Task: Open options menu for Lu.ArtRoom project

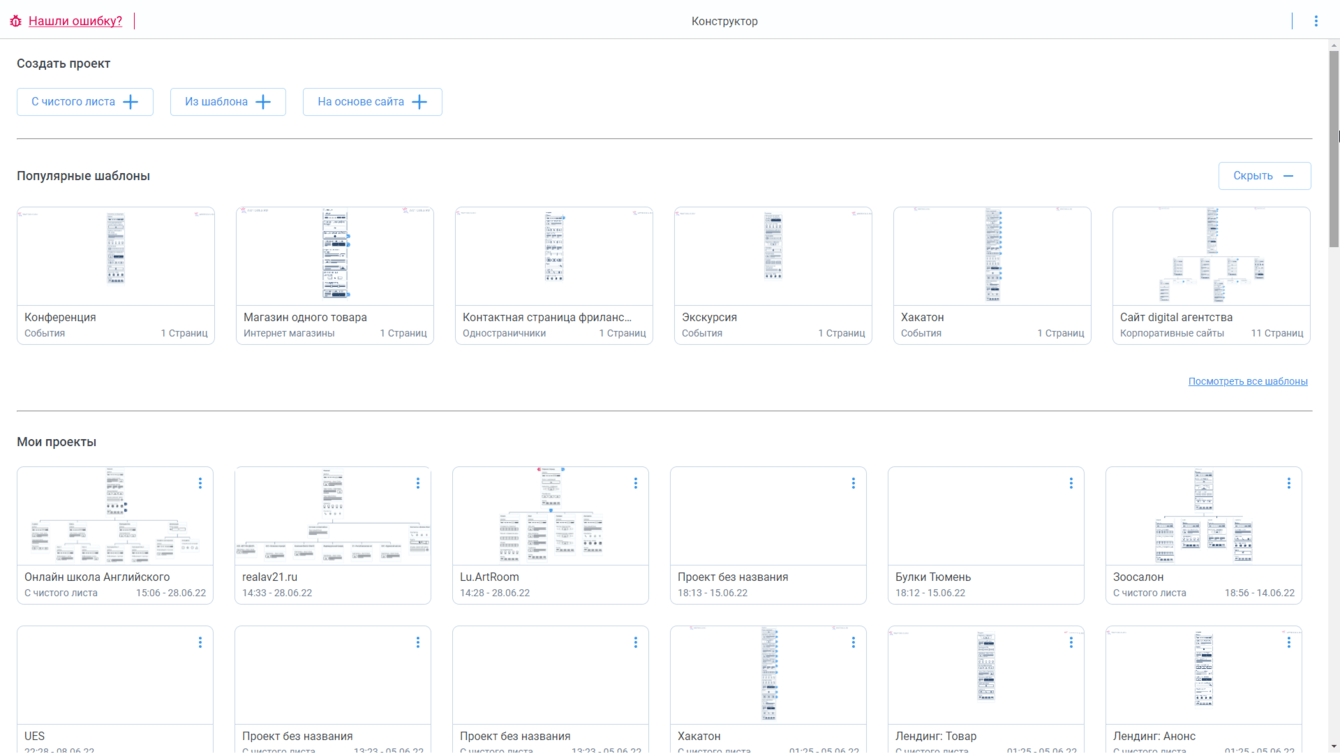Action: tap(636, 483)
